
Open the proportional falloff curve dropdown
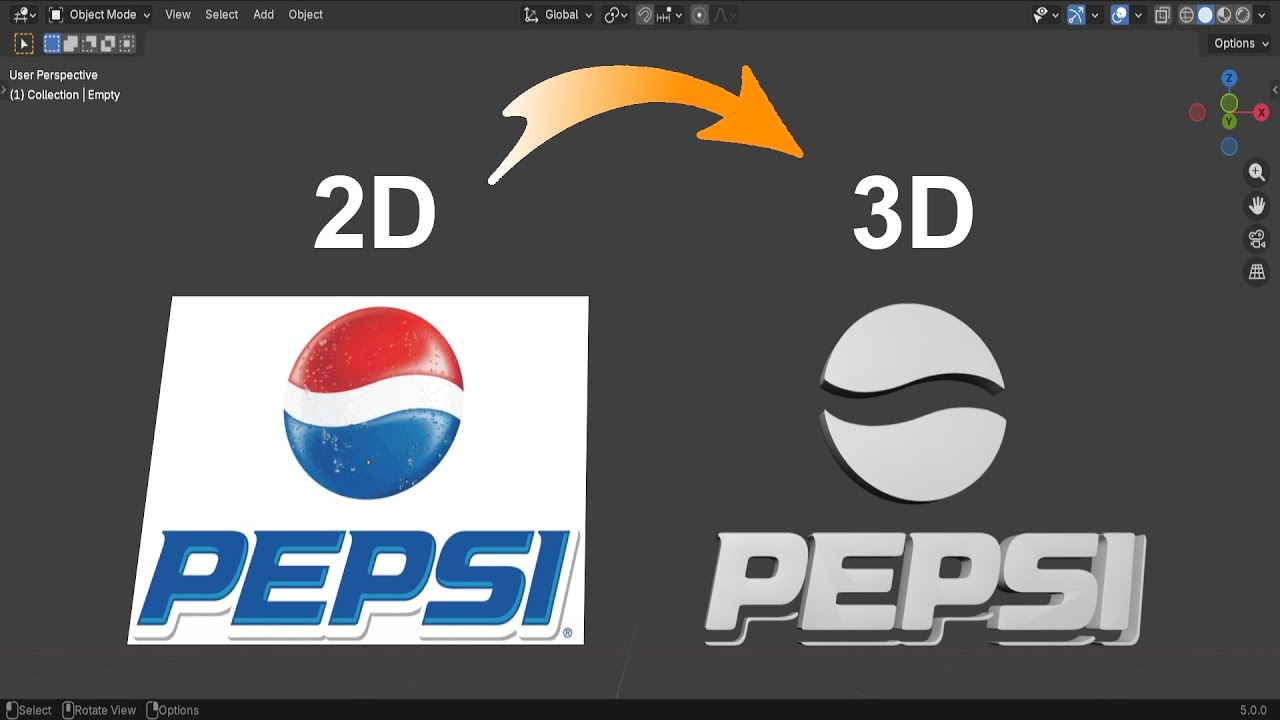[x=724, y=14]
